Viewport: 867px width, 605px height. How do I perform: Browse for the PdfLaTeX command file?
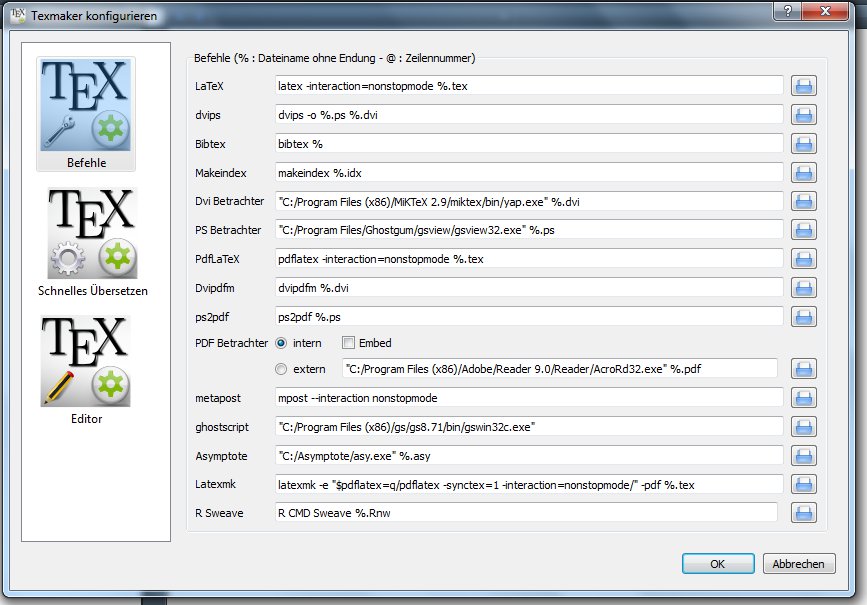tap(803, 259)
